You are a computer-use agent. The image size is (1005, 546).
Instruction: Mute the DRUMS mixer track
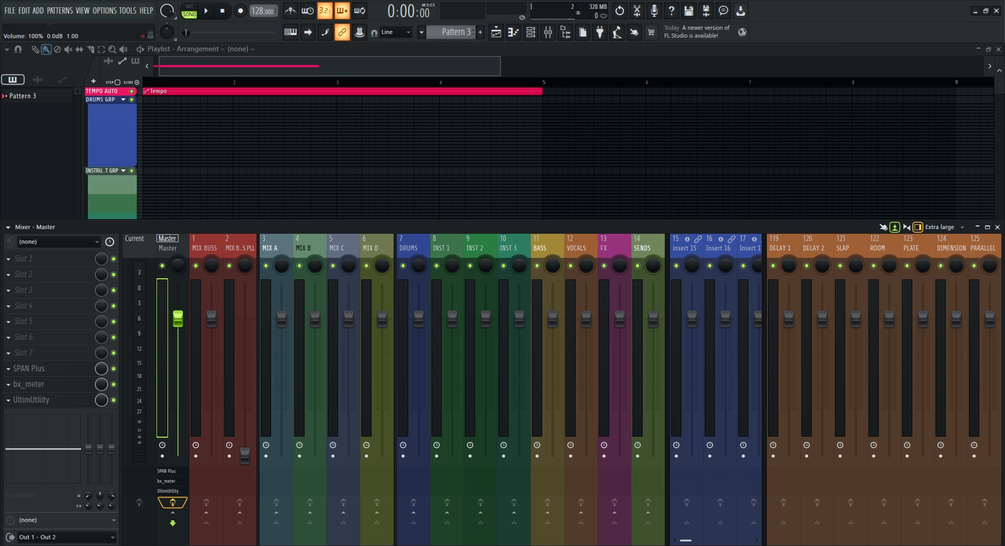[403, 265]
